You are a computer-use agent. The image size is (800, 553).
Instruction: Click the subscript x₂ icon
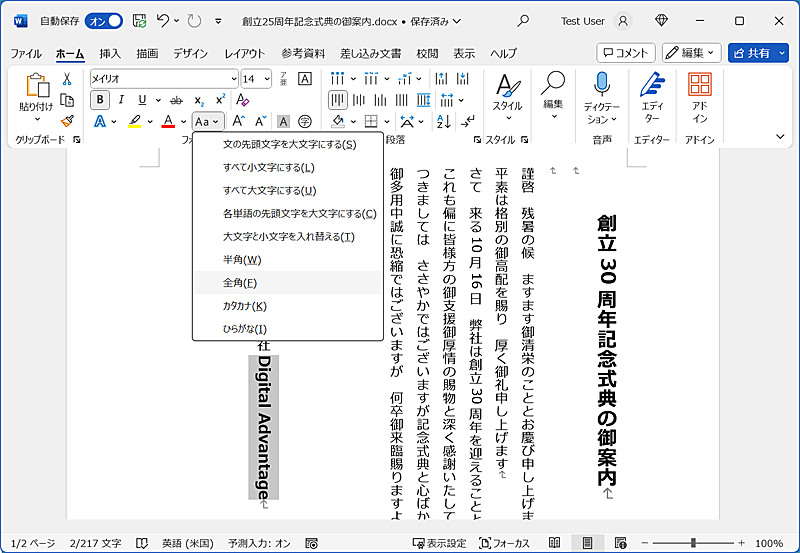(x=199, y=100)
